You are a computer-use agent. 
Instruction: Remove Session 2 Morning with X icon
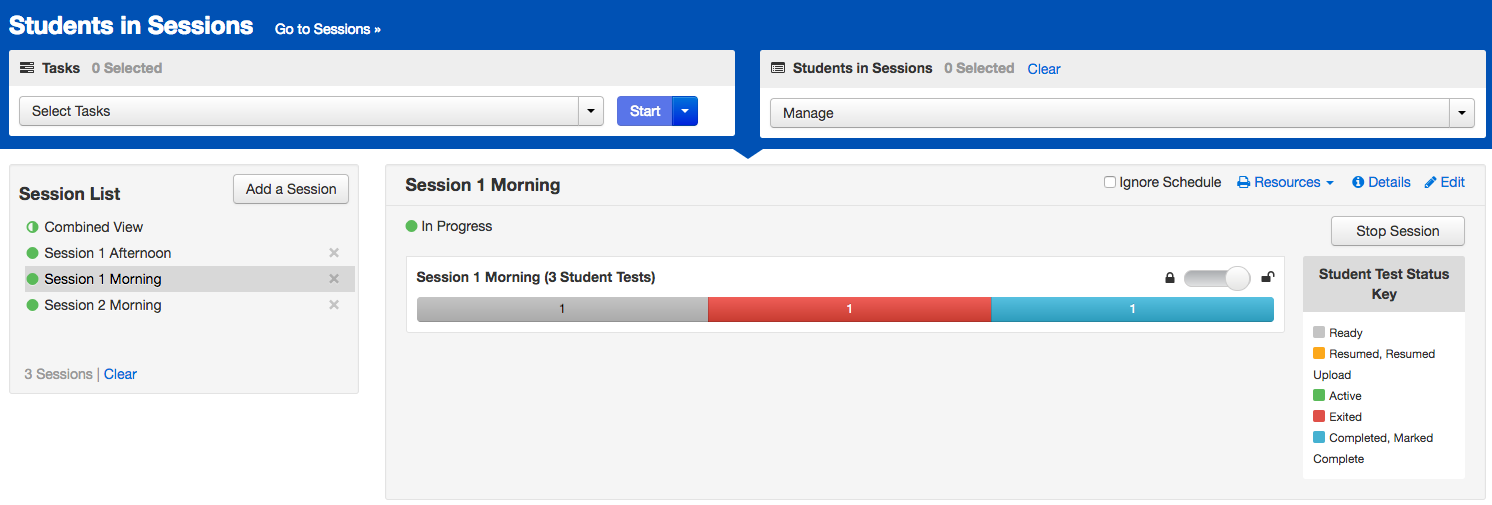334,305
